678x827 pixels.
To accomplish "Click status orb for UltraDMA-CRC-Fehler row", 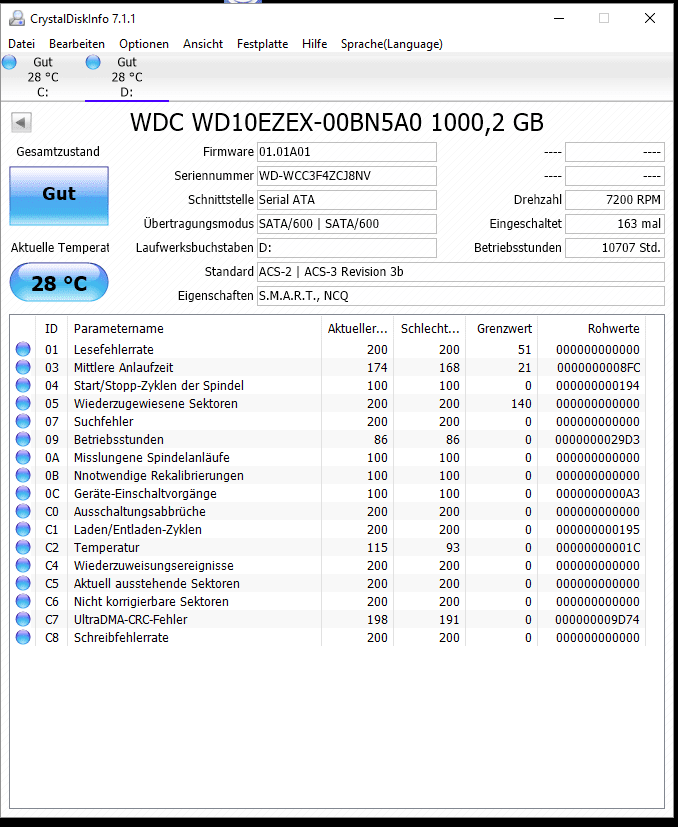I will 23,619.
